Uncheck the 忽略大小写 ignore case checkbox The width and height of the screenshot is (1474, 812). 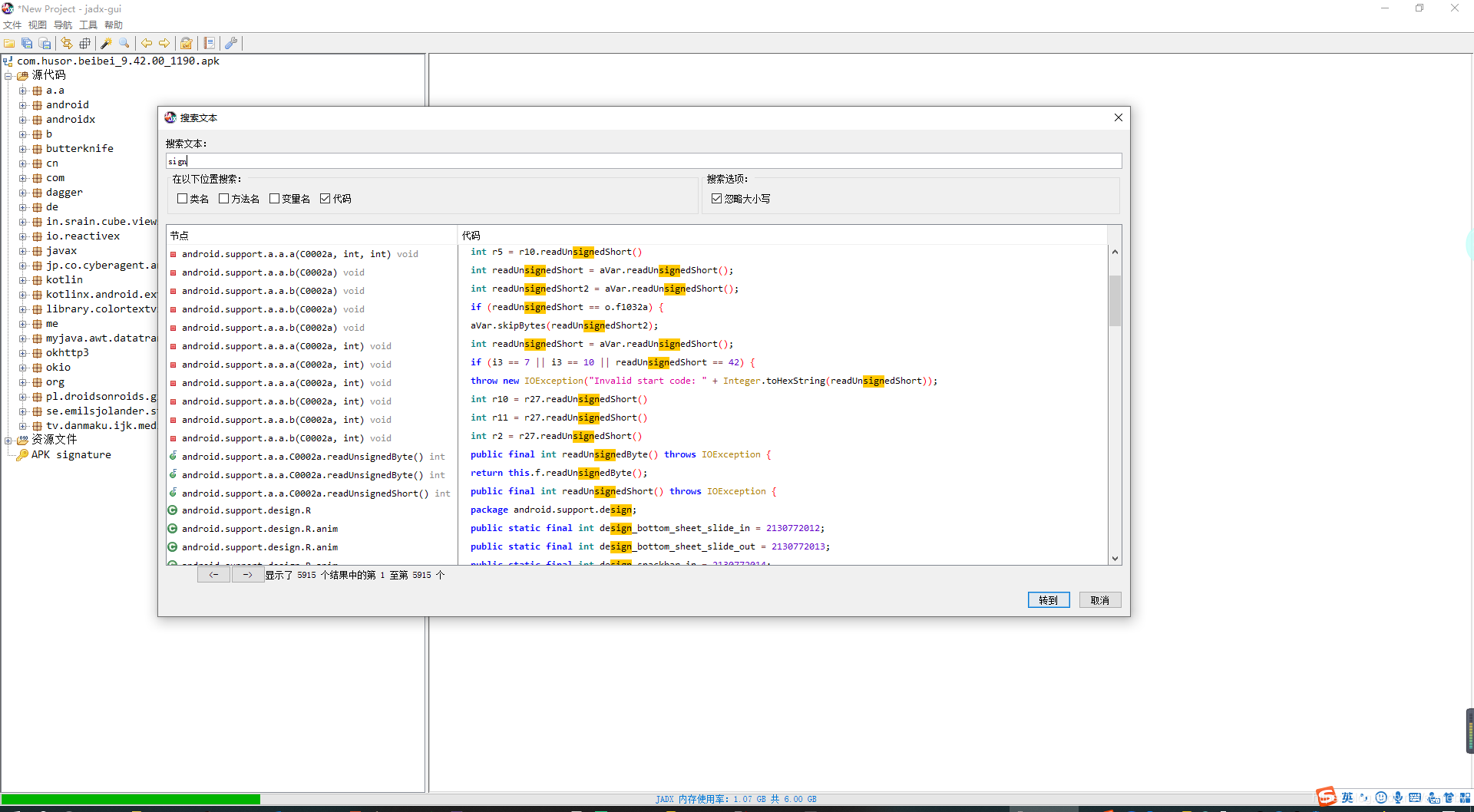click(716, 199)
